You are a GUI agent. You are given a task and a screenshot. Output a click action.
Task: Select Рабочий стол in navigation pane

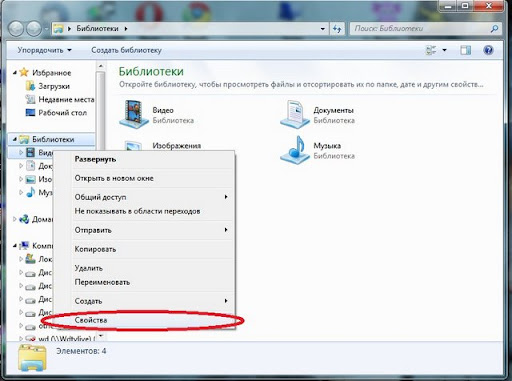pyautogui.click(x=63, y=113)
